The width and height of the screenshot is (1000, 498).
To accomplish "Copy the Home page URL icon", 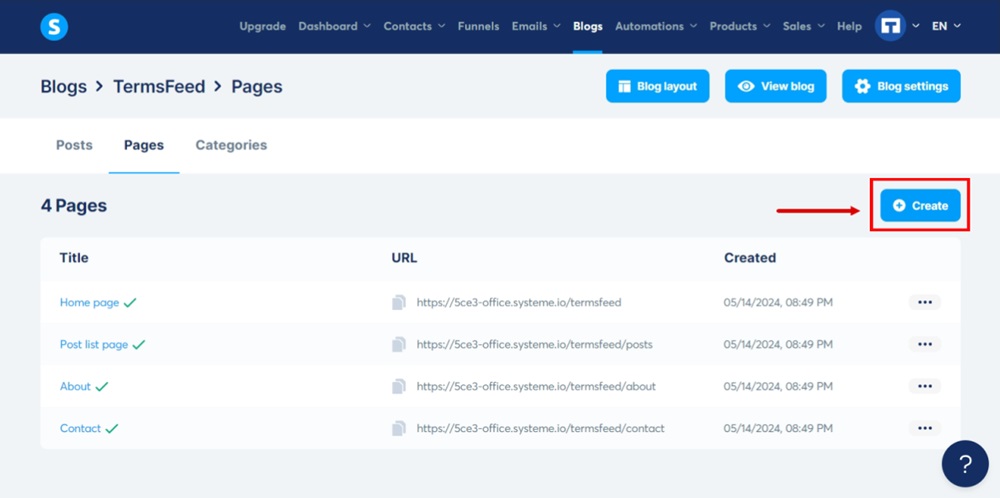I will (399, 302).
